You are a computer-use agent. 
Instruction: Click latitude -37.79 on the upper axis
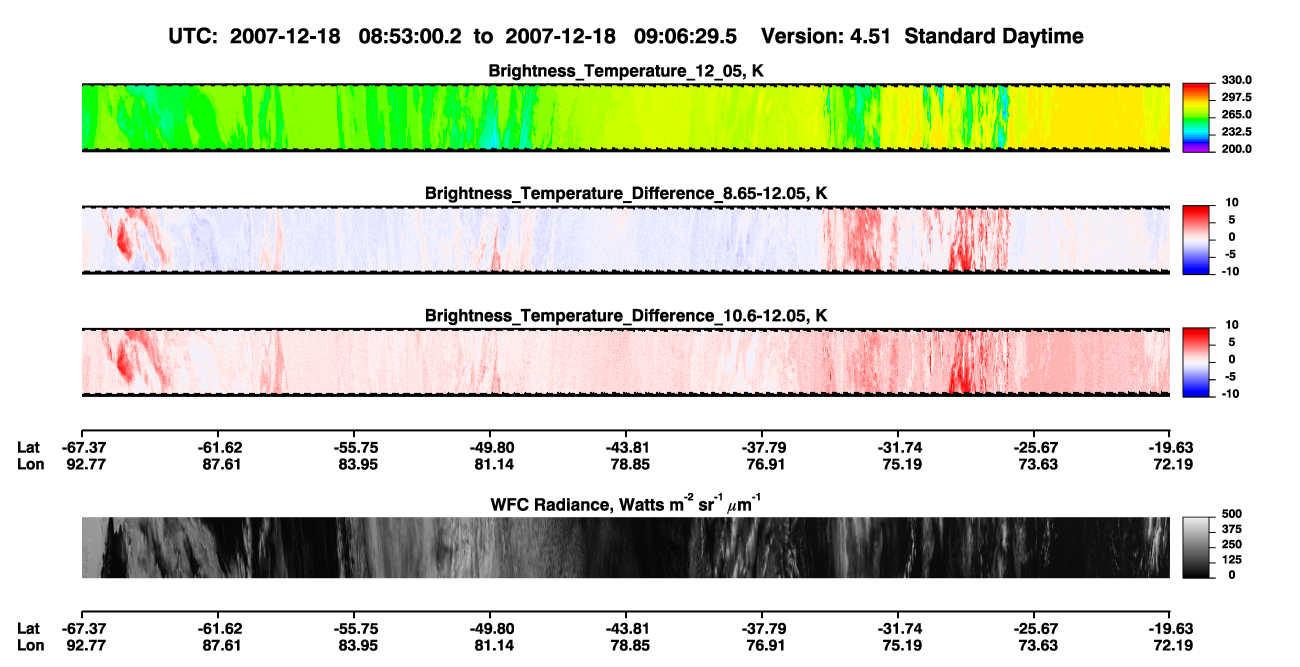click(x=762, y=447)
